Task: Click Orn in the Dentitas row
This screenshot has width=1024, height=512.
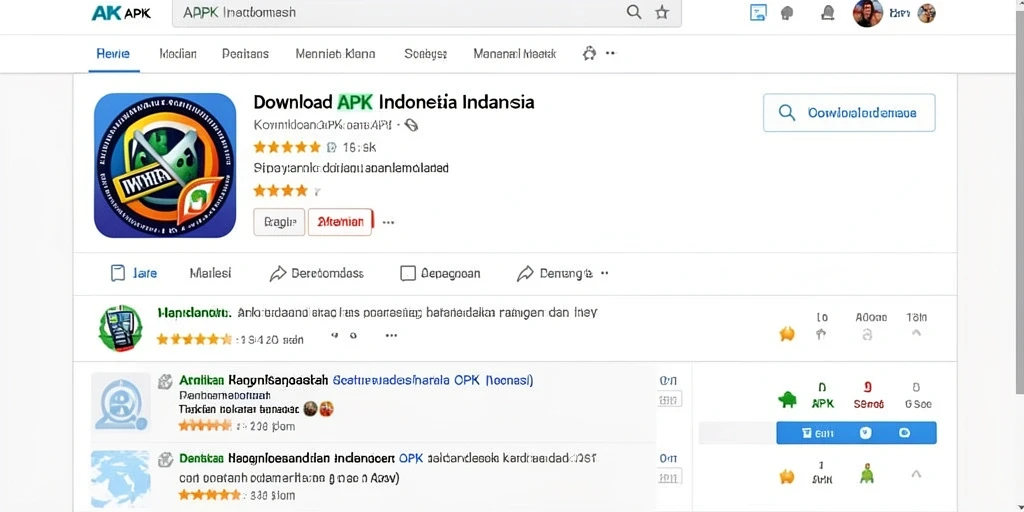Action: point(668,458)
